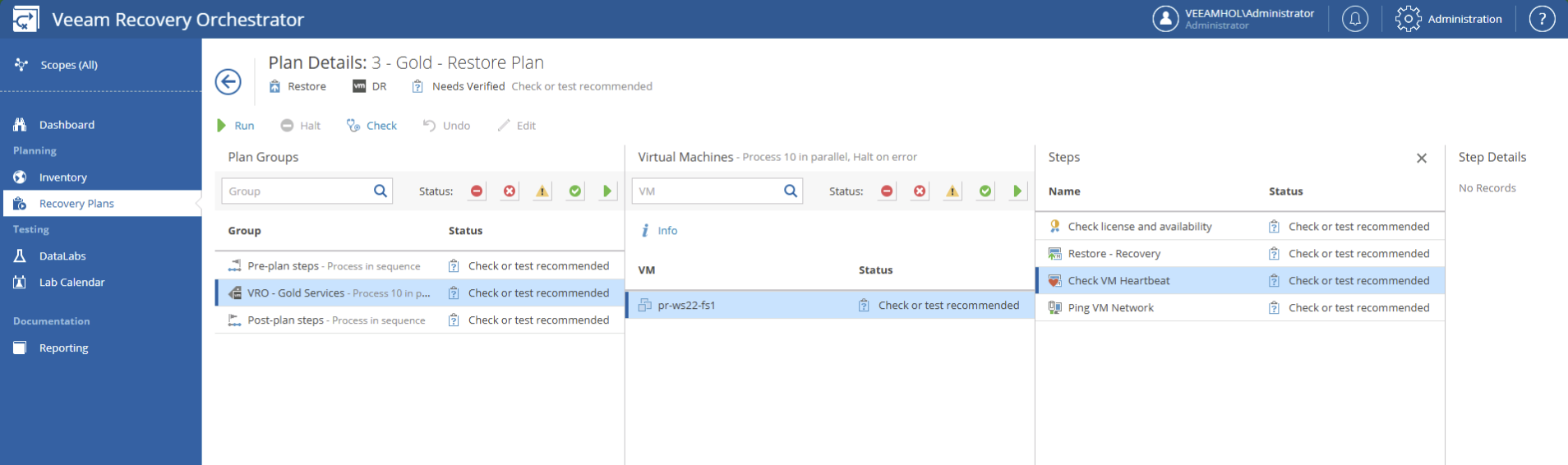Click Name column header in Steps
Viewport: 1568px width, 465px height.
pos(1064,191)
